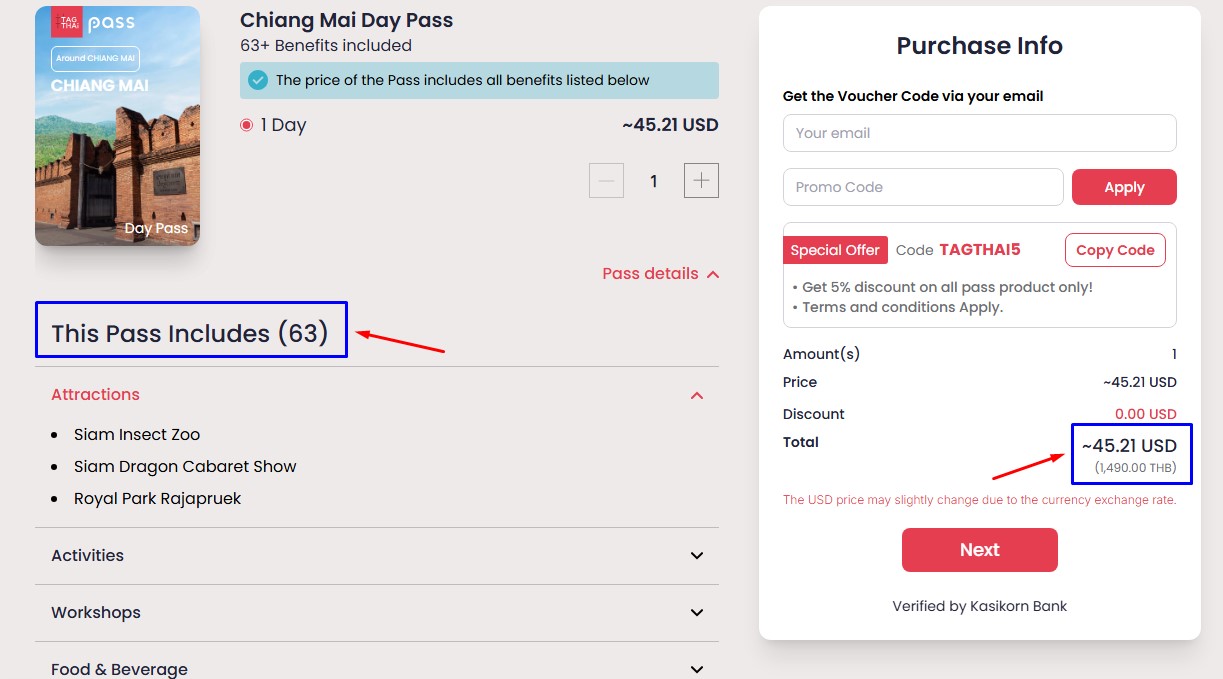Click the TAG THAI pass logo
1223x679 pixels.
coord(94,23)
